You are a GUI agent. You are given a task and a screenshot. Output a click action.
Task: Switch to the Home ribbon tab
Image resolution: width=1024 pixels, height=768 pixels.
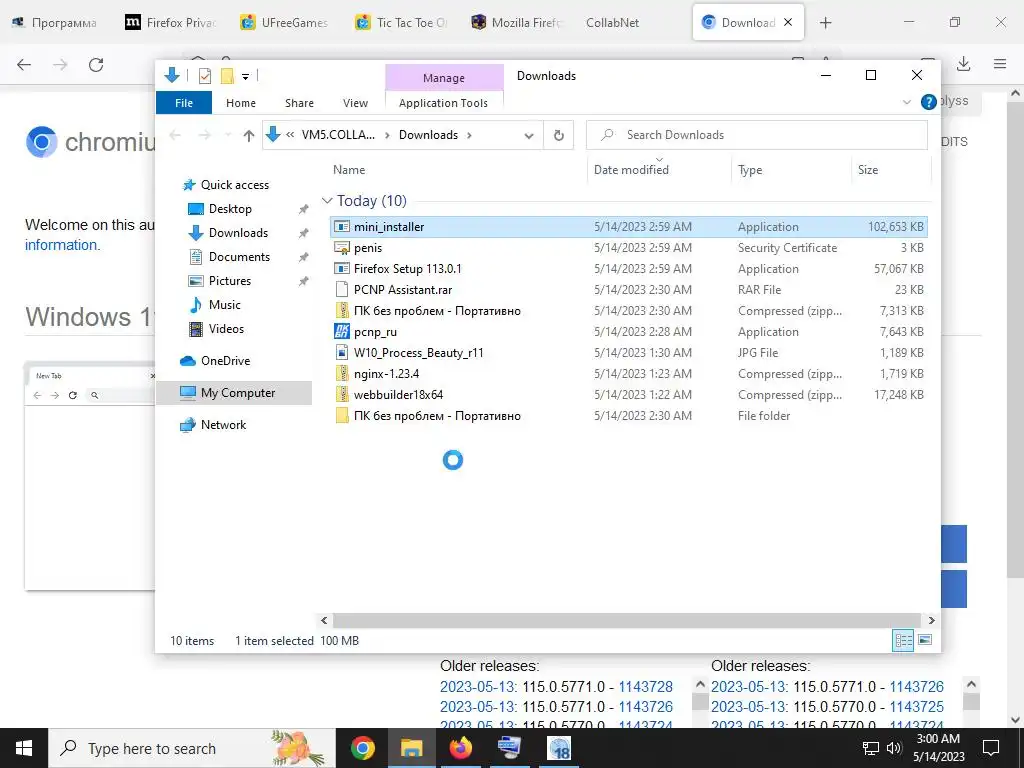point(240,103)
